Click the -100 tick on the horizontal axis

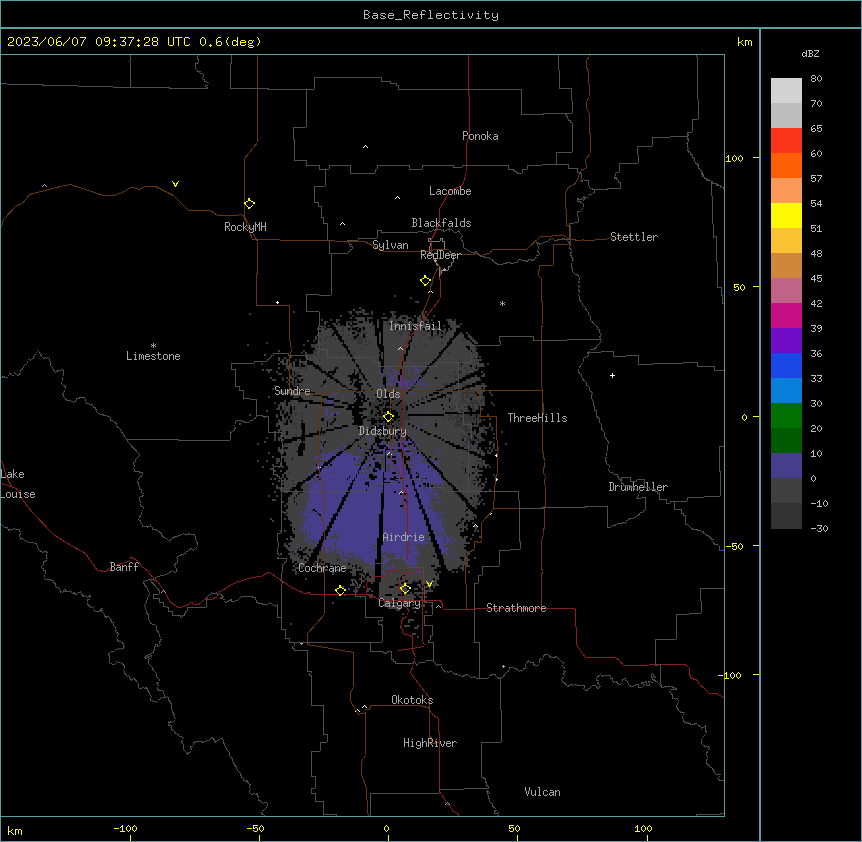coord(125,828)
